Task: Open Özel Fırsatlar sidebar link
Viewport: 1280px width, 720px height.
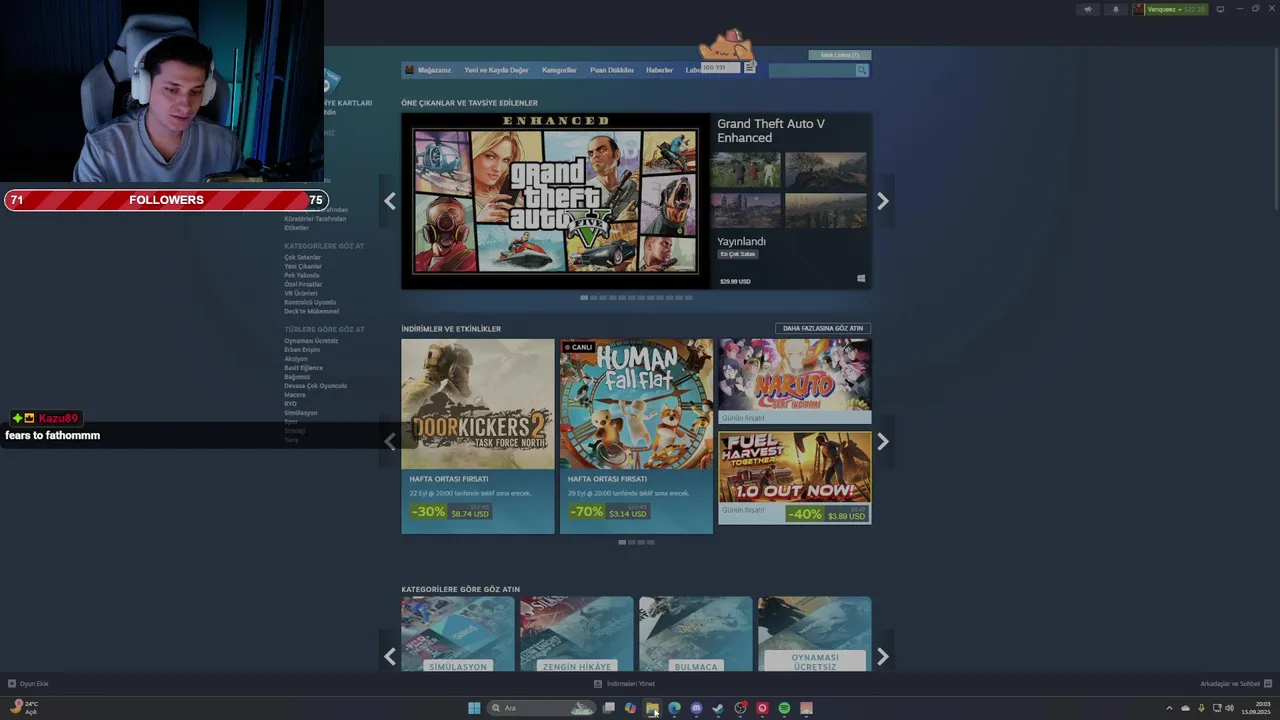Action: click(x=303, y=285)
